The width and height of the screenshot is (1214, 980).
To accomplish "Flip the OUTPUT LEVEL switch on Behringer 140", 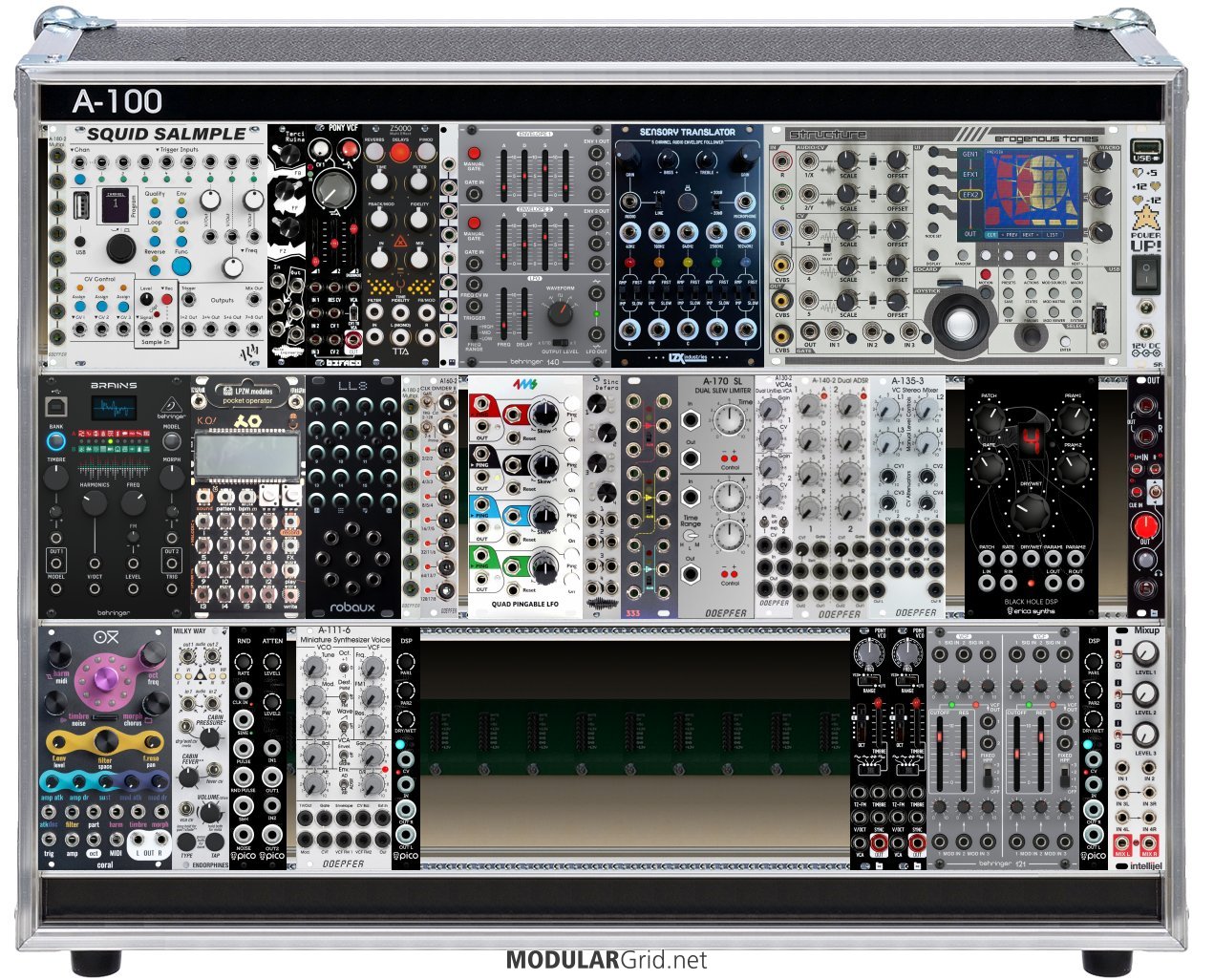I will click(x=561, y=342).
